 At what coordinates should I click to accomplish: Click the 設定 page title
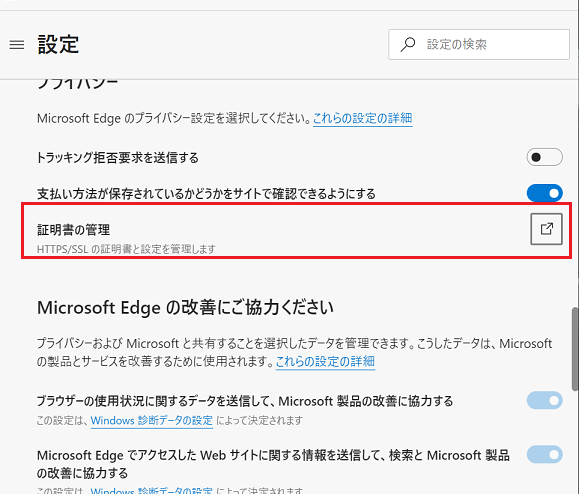pyautogui.click(x=58, y=45)
